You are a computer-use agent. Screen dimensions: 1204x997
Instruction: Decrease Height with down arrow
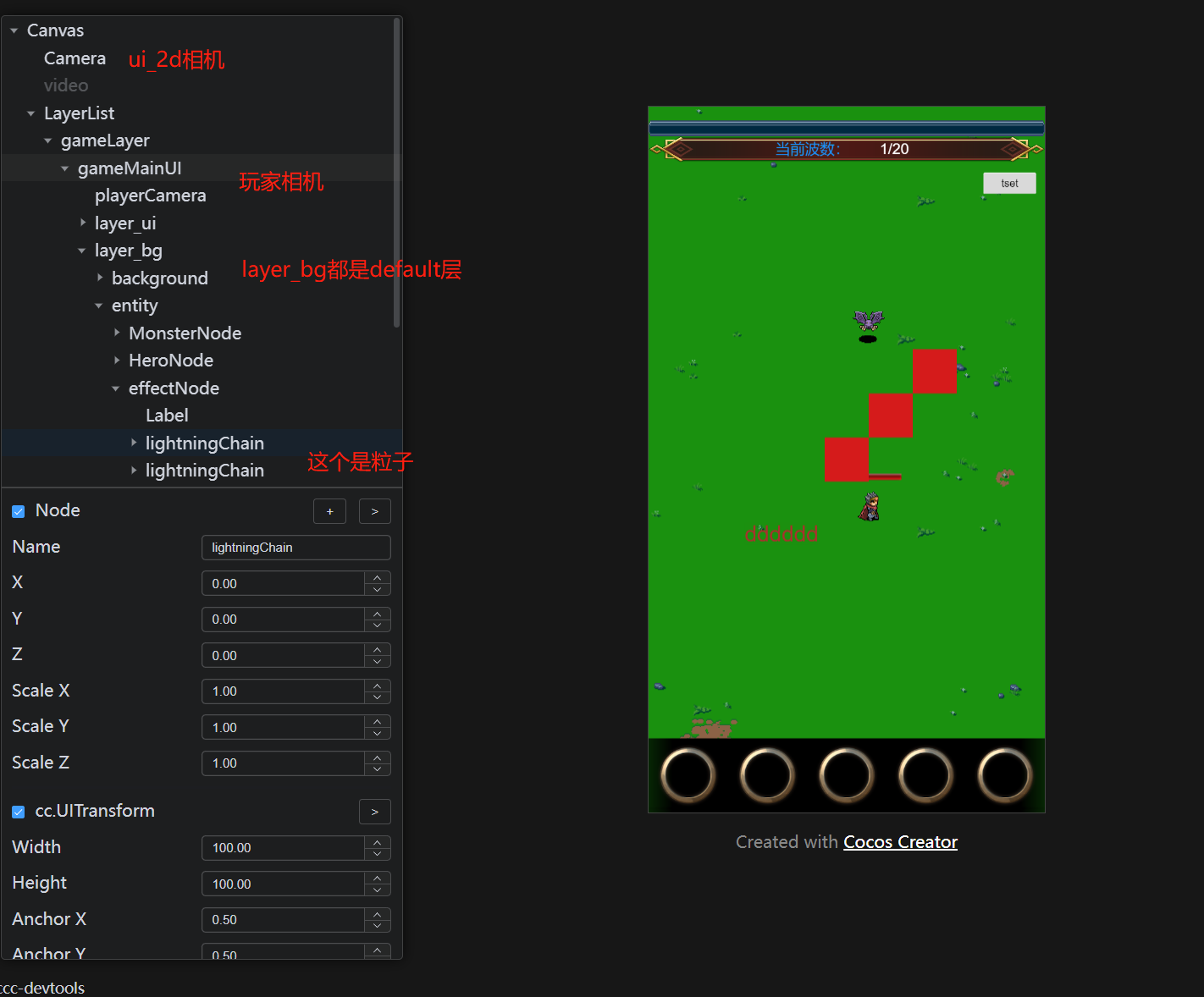tap(378, 890)
